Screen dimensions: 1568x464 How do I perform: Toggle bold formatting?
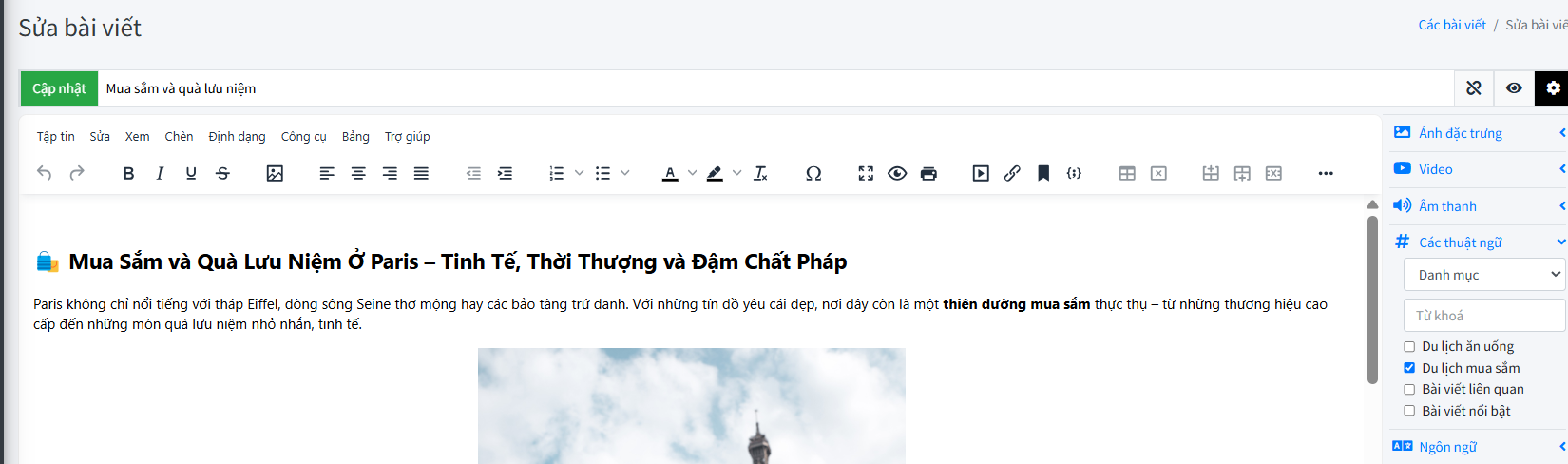point(128,173)
